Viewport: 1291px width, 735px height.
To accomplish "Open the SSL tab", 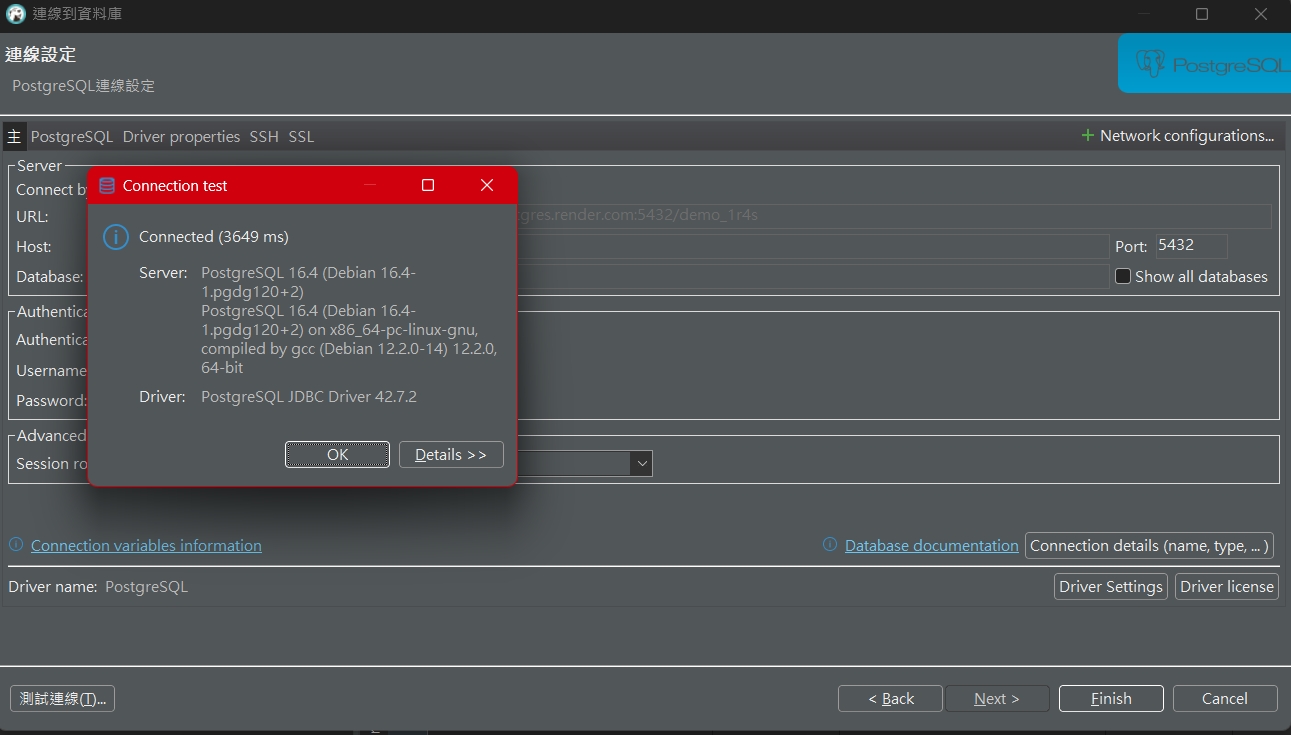I will click(301, 136).
